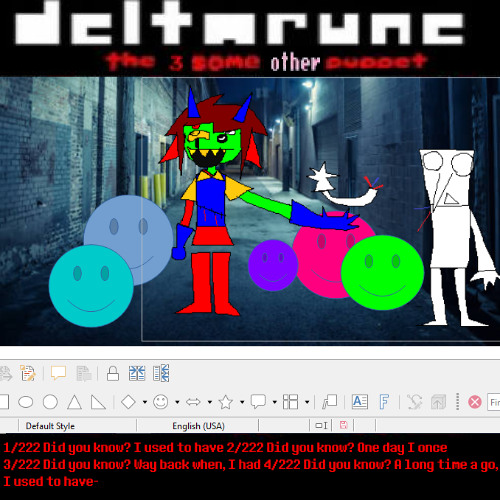500x500 pixels.
Task: Click the track changes document-with-pencil icon
Action: (28, 373)
